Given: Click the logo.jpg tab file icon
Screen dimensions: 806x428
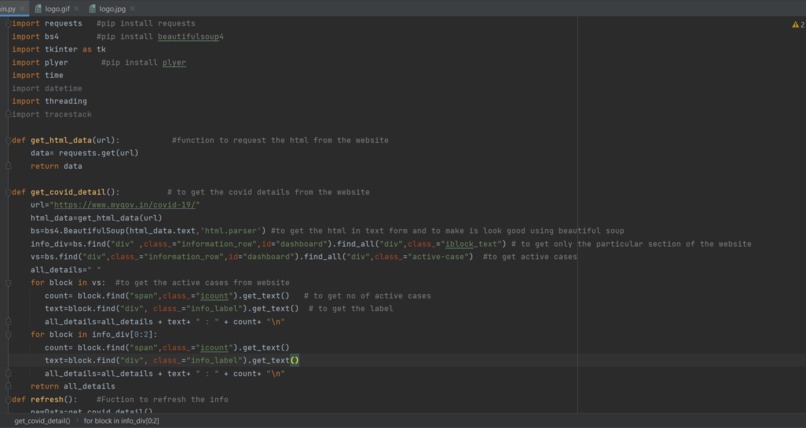Looking at the screenshot, I should click(93, 9).
